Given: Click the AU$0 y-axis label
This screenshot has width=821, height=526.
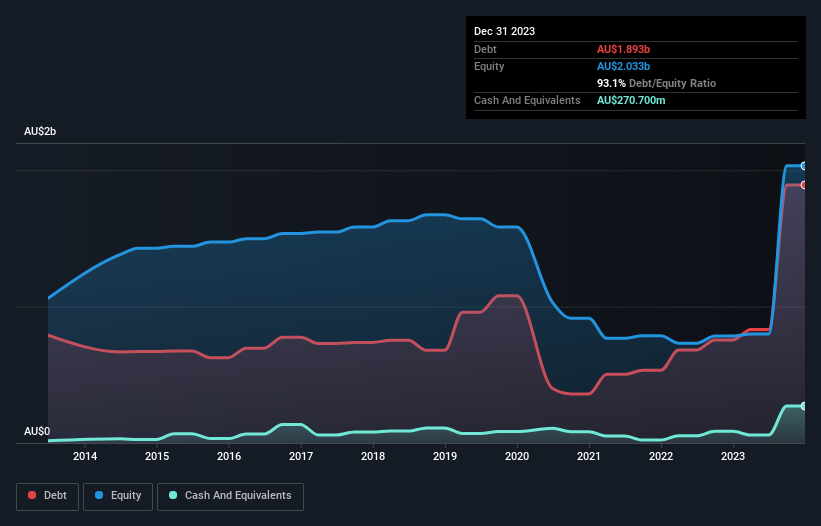Looking at the screenshot, I should click(37, 431).
